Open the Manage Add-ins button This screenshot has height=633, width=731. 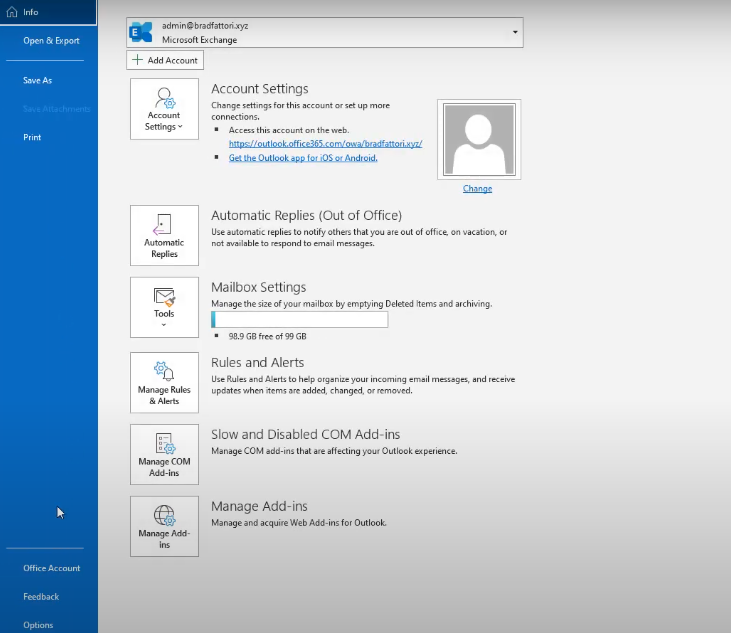(164, 526)
